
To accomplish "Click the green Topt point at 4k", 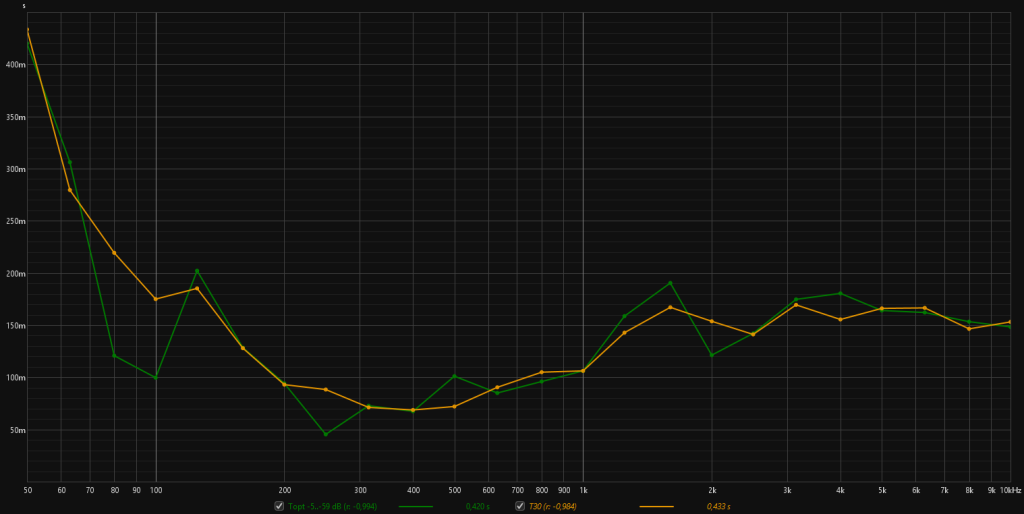I will pos(841,293).
